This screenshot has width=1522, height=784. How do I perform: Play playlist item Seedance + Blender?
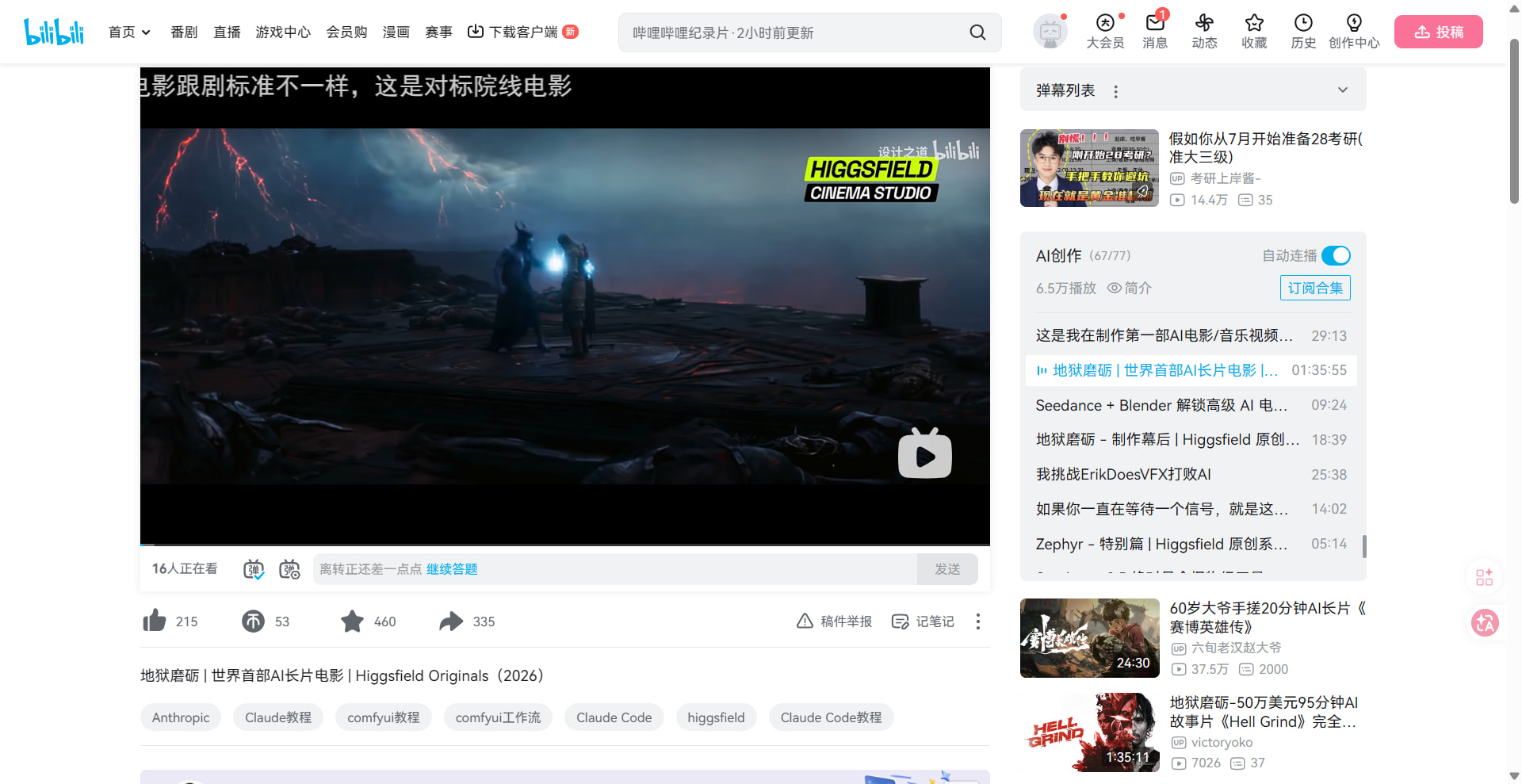coord(1191,405)
